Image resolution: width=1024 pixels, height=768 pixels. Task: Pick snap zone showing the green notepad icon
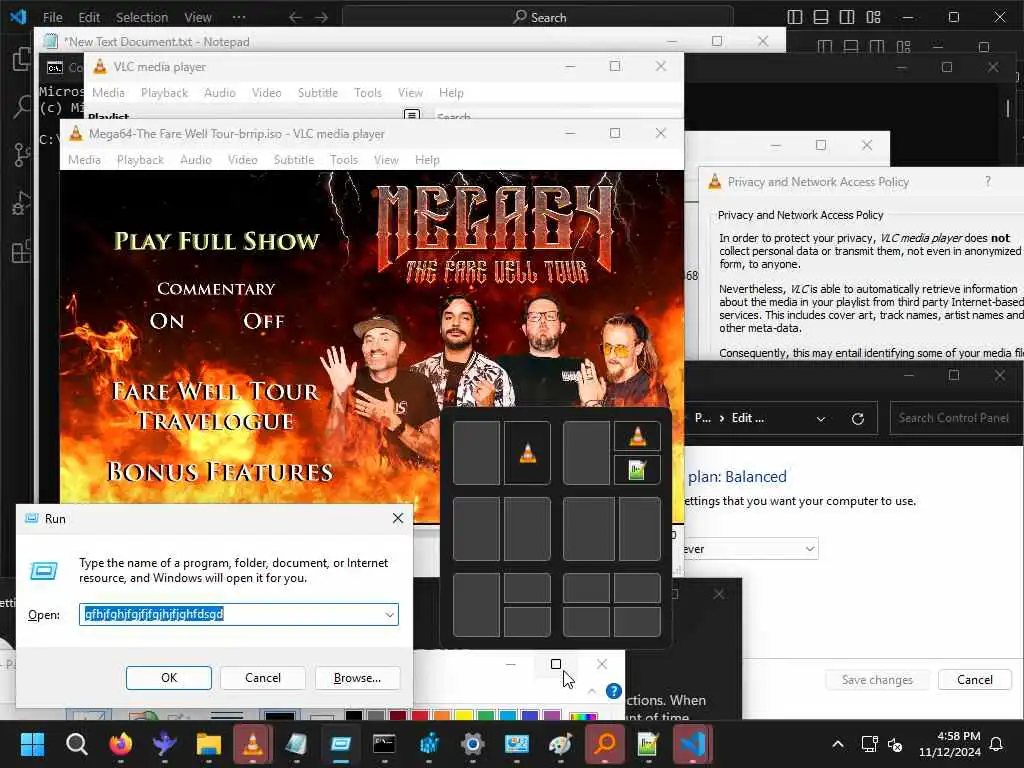[x=637, y=470]
